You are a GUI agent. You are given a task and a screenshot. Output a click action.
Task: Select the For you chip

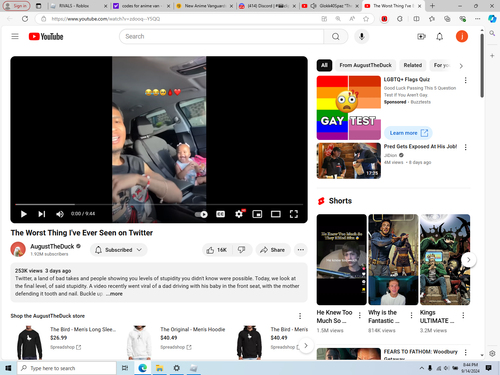pyautogui.click(x=442, y=65)
